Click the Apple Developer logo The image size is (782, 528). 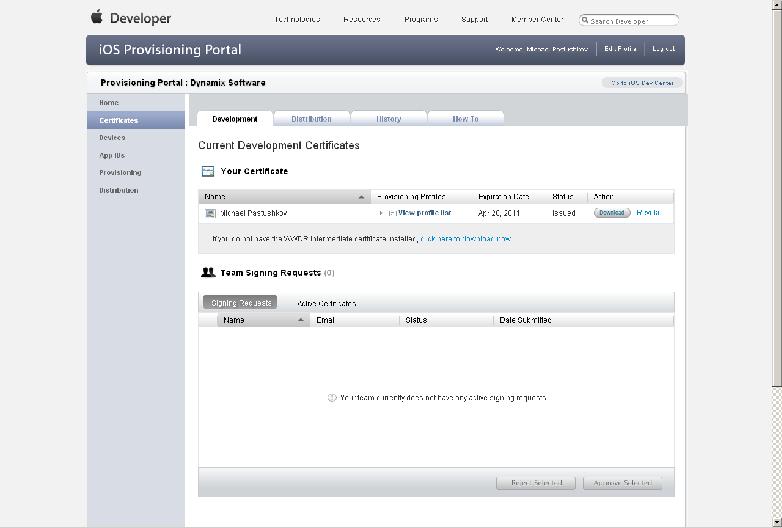(131, 18)
